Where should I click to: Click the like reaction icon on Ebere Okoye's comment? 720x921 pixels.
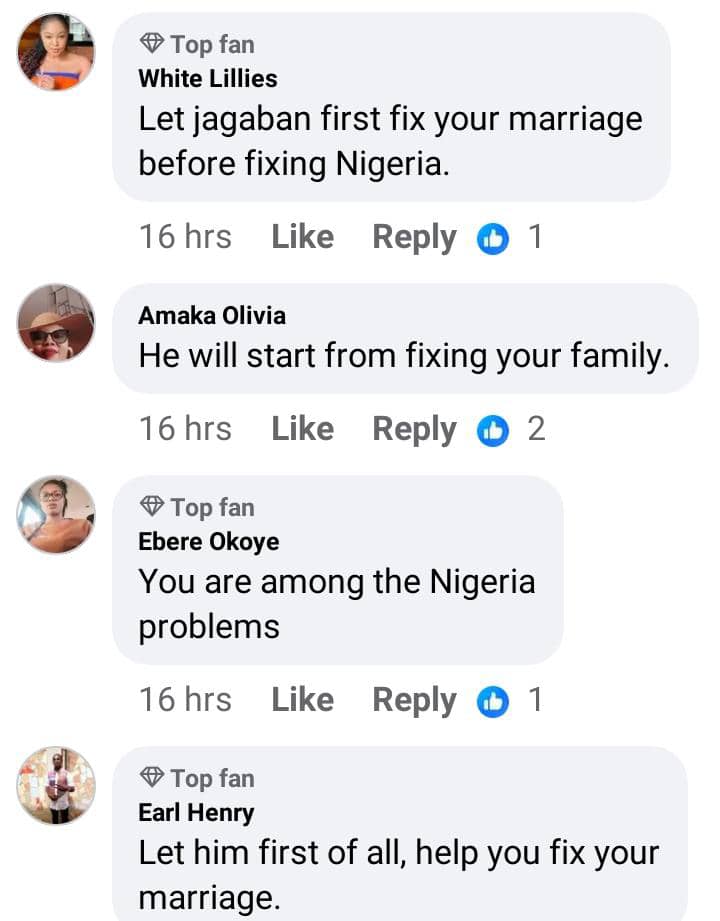coord(493,701)
